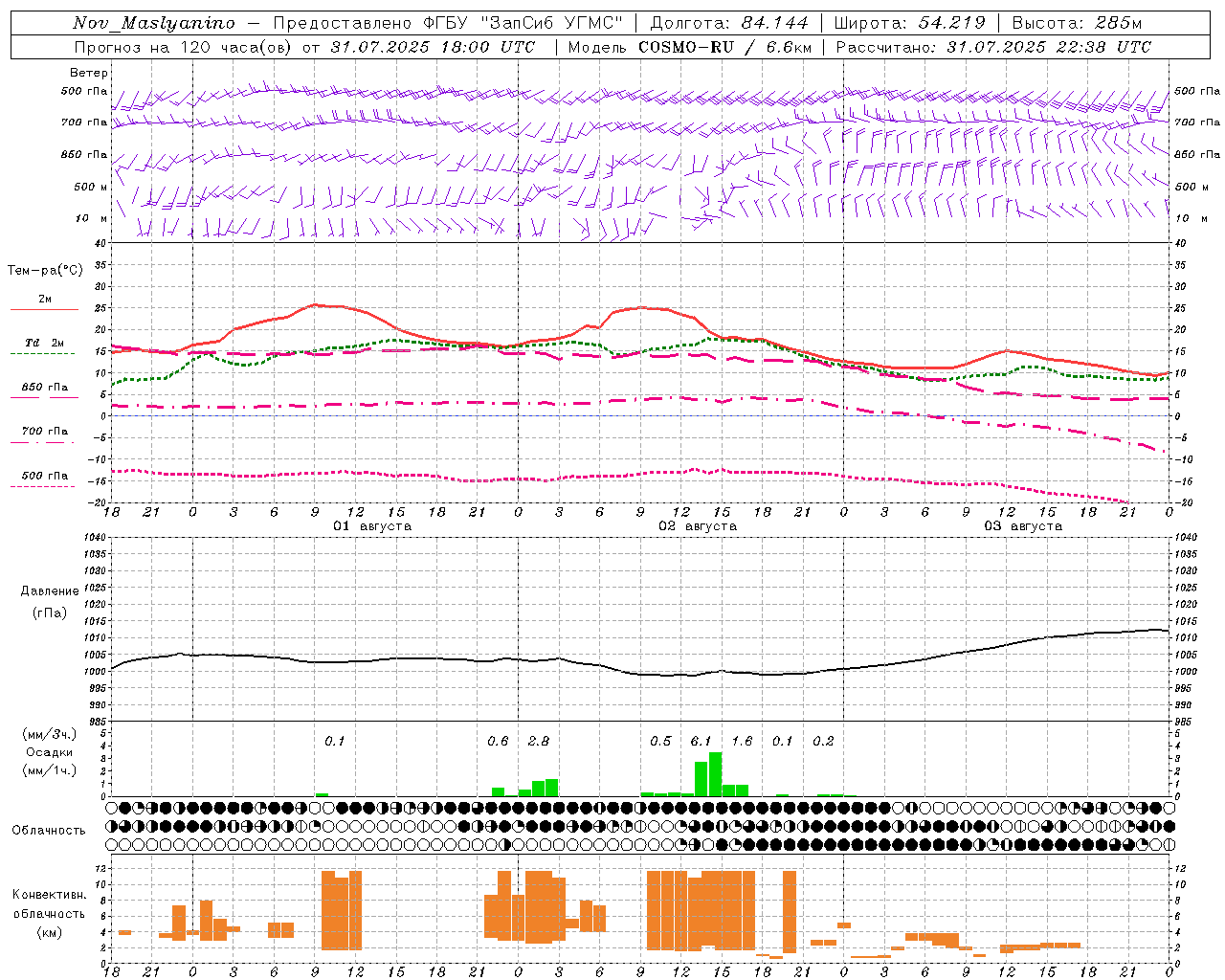Click precipitation total 2.8
Viewport: 1225px width, 980px height.
538,741
